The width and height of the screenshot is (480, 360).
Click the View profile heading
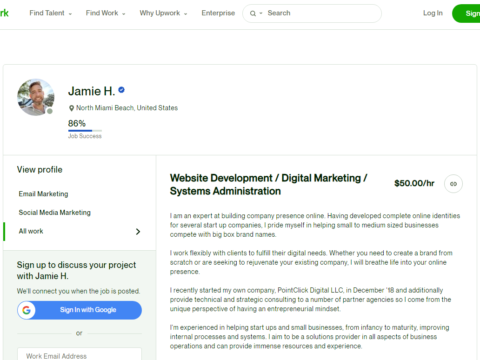[x=40, y=169]
